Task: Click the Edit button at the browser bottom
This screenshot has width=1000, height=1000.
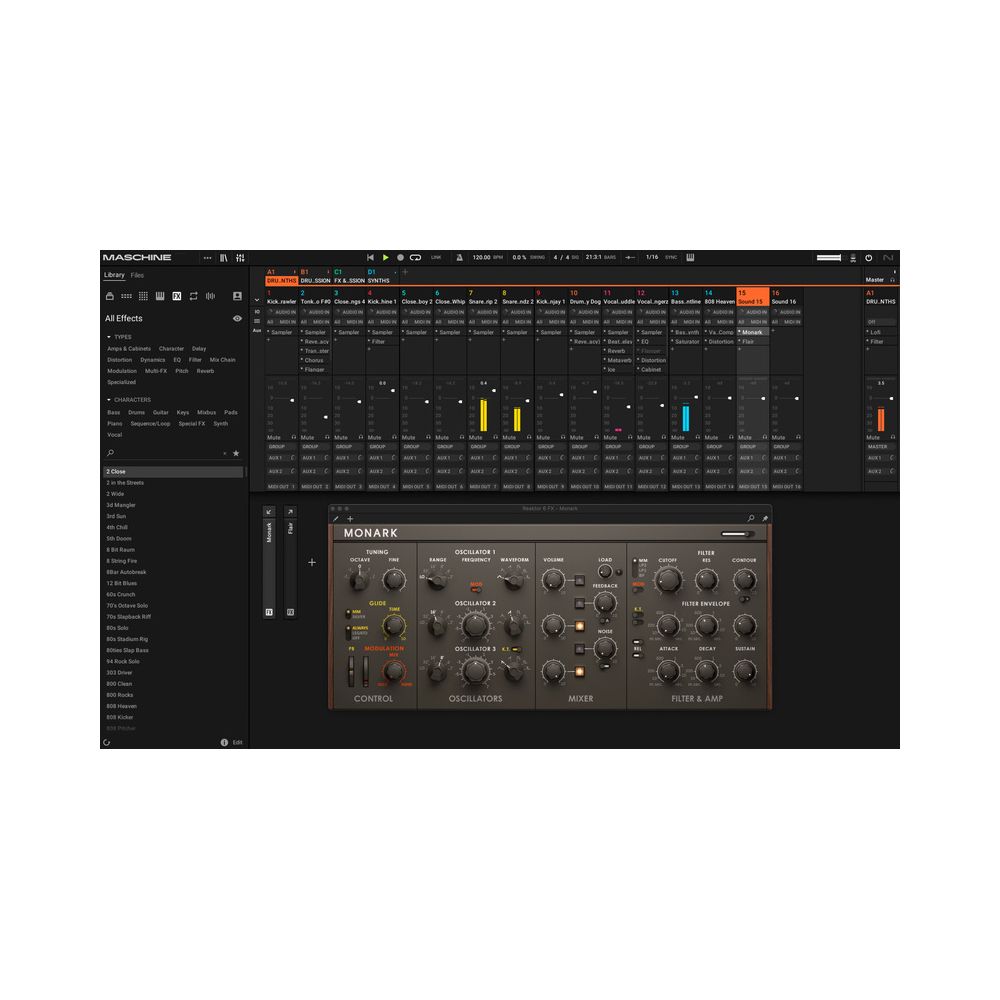Action: coord(236,743)
